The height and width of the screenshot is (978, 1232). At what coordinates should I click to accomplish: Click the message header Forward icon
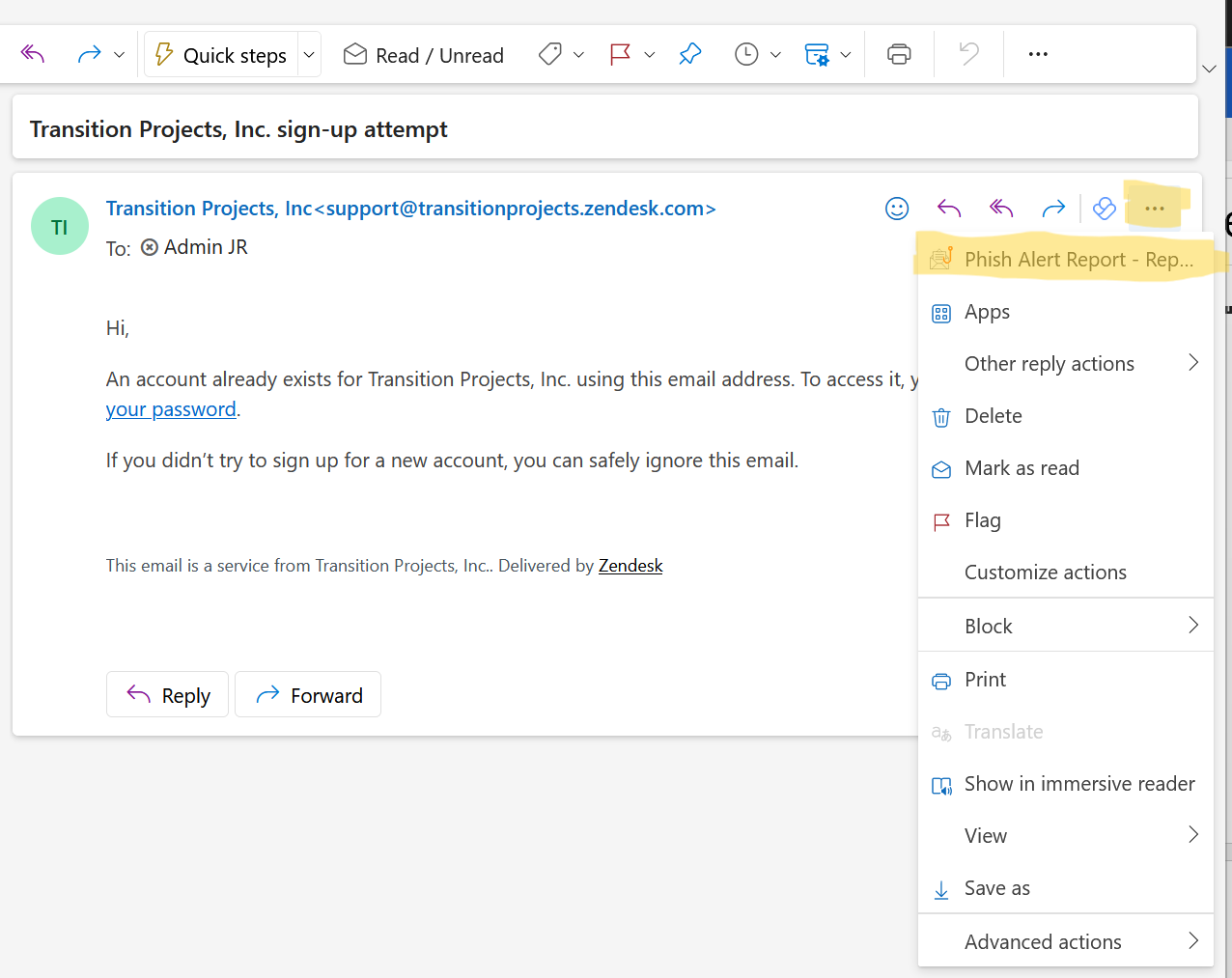pos(1053,208)
